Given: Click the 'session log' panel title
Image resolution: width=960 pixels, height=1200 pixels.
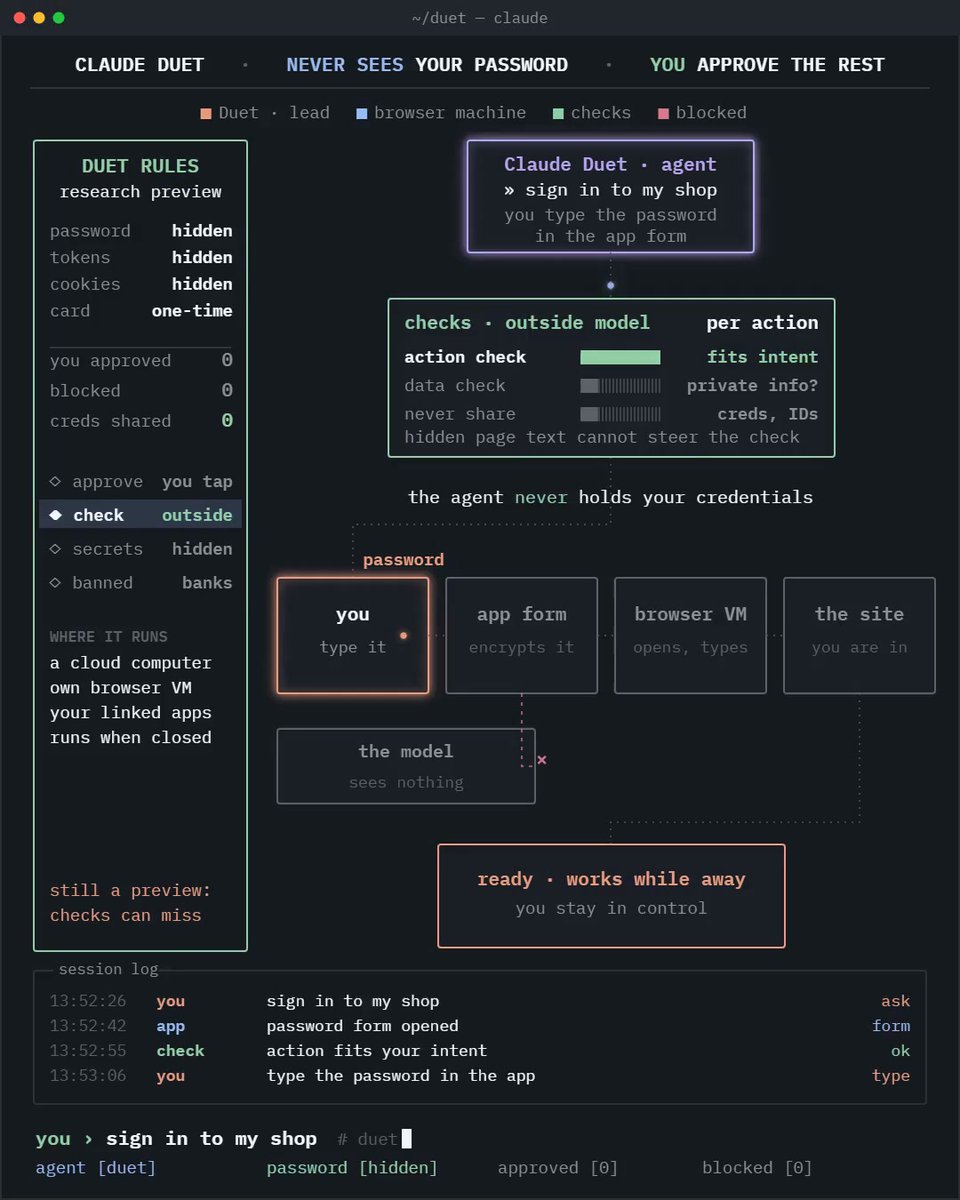Looking at the screenshot, I should (x=108, y=969).
